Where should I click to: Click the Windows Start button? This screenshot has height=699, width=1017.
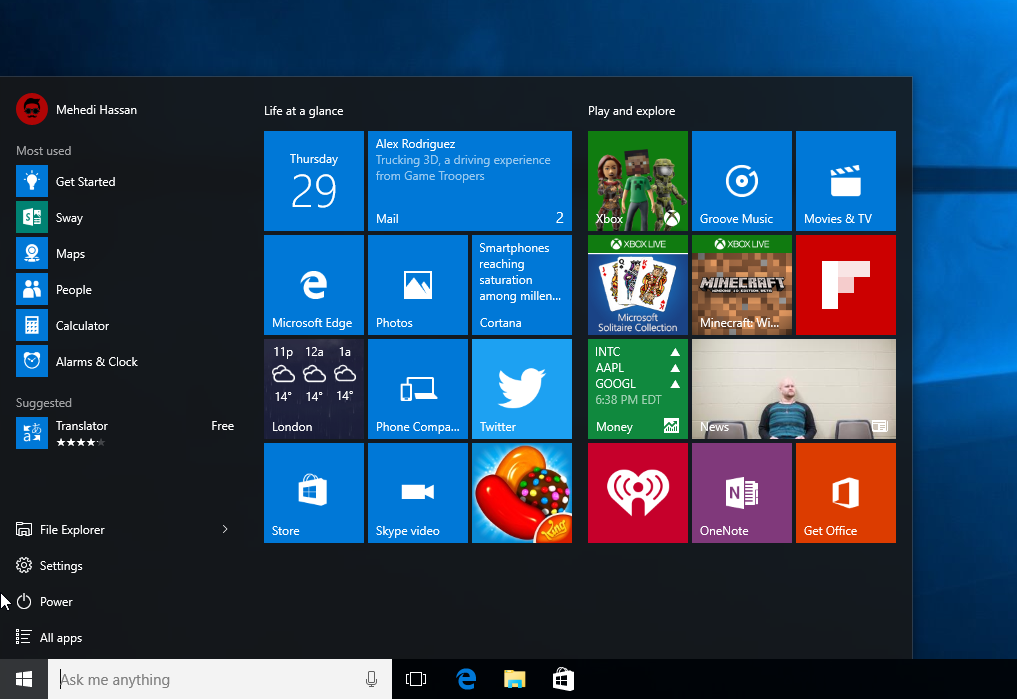24,679
